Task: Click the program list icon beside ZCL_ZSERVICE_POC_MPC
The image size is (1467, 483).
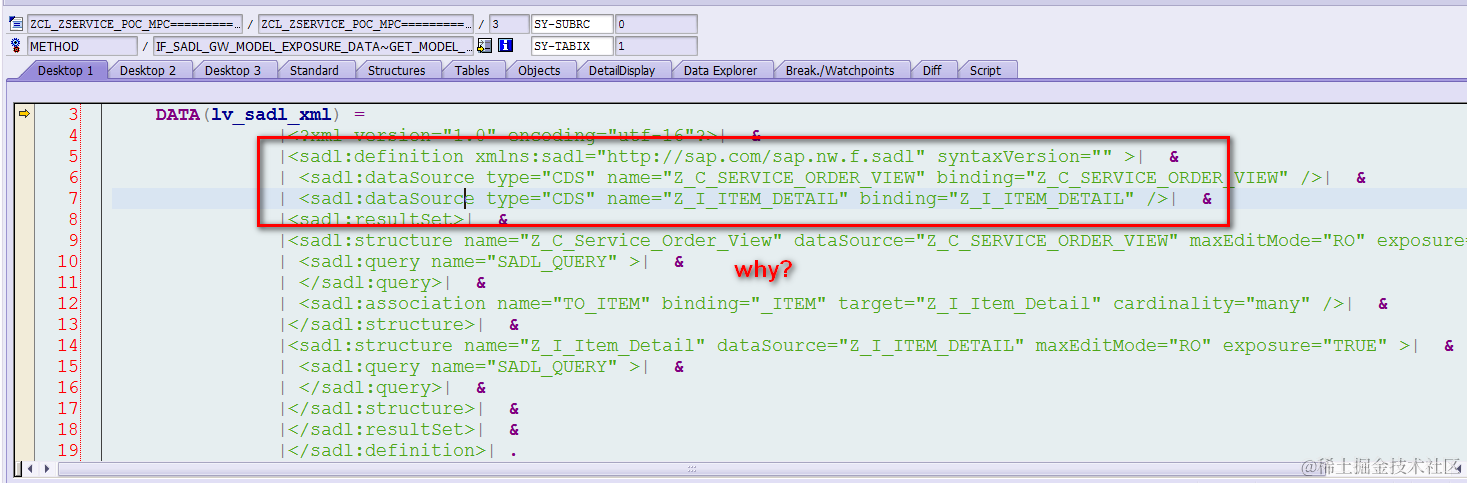Action: 16,24
